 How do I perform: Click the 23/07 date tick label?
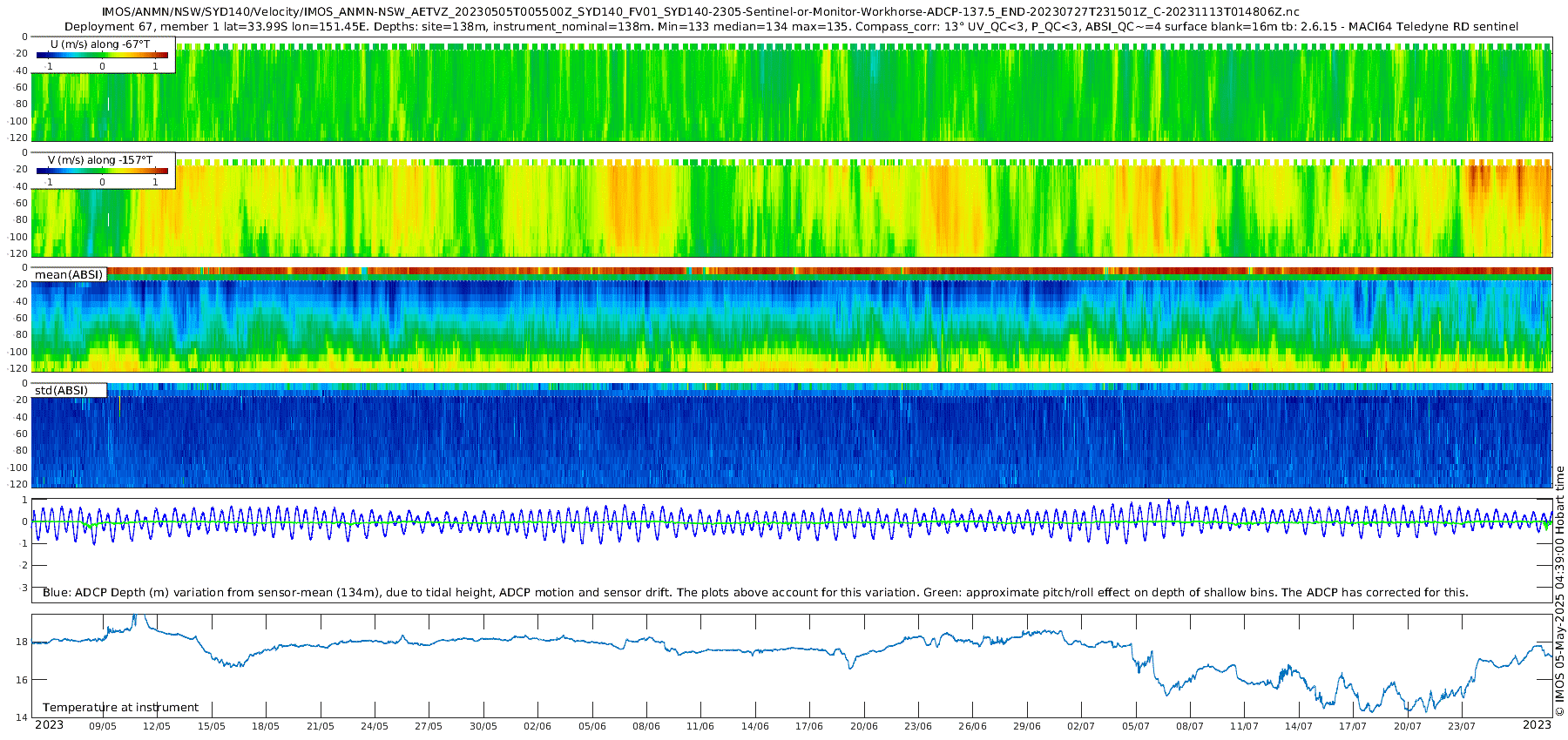click(x=1462, y=726)
